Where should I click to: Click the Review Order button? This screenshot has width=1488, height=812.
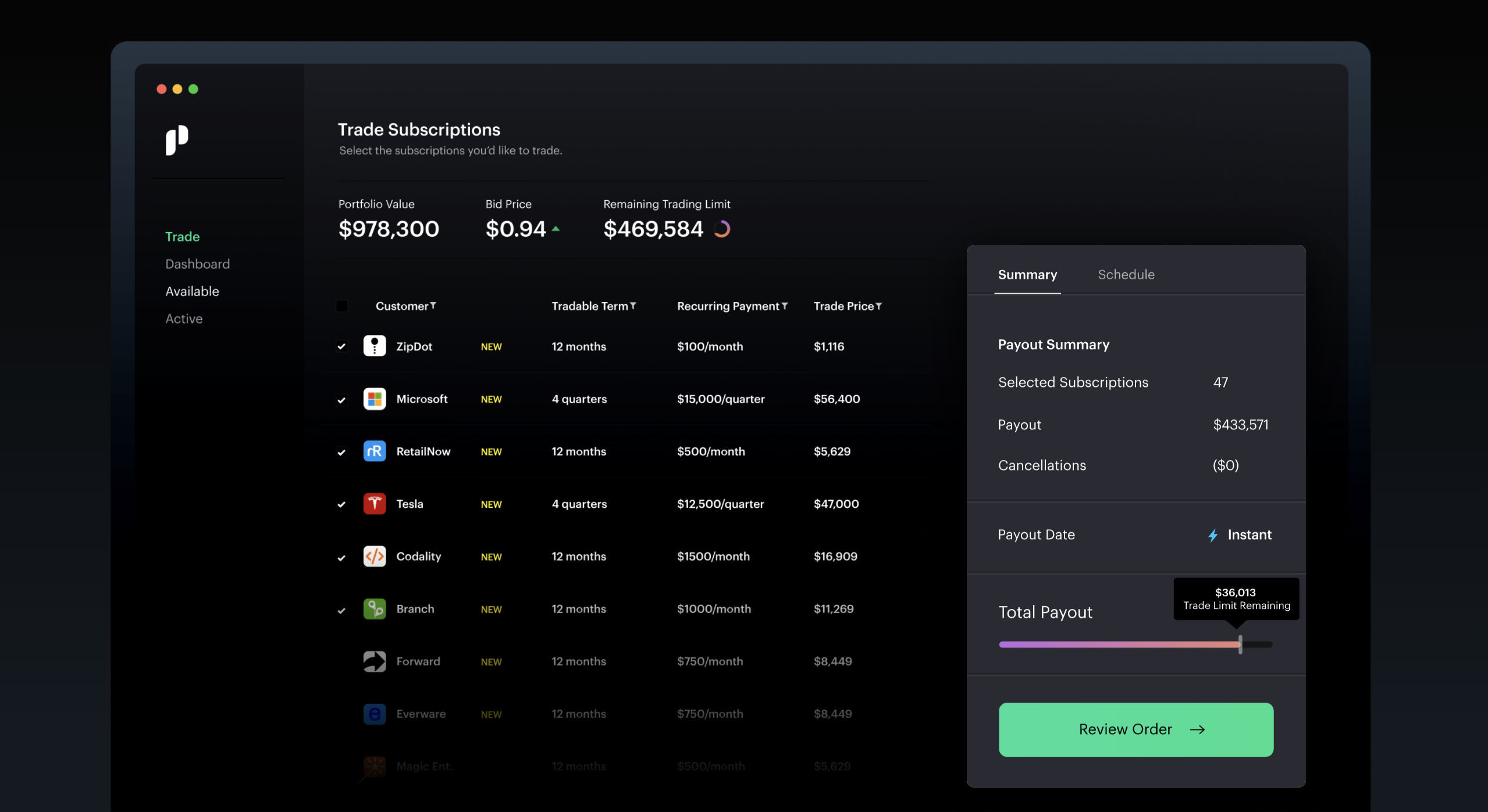(1136, 729)
